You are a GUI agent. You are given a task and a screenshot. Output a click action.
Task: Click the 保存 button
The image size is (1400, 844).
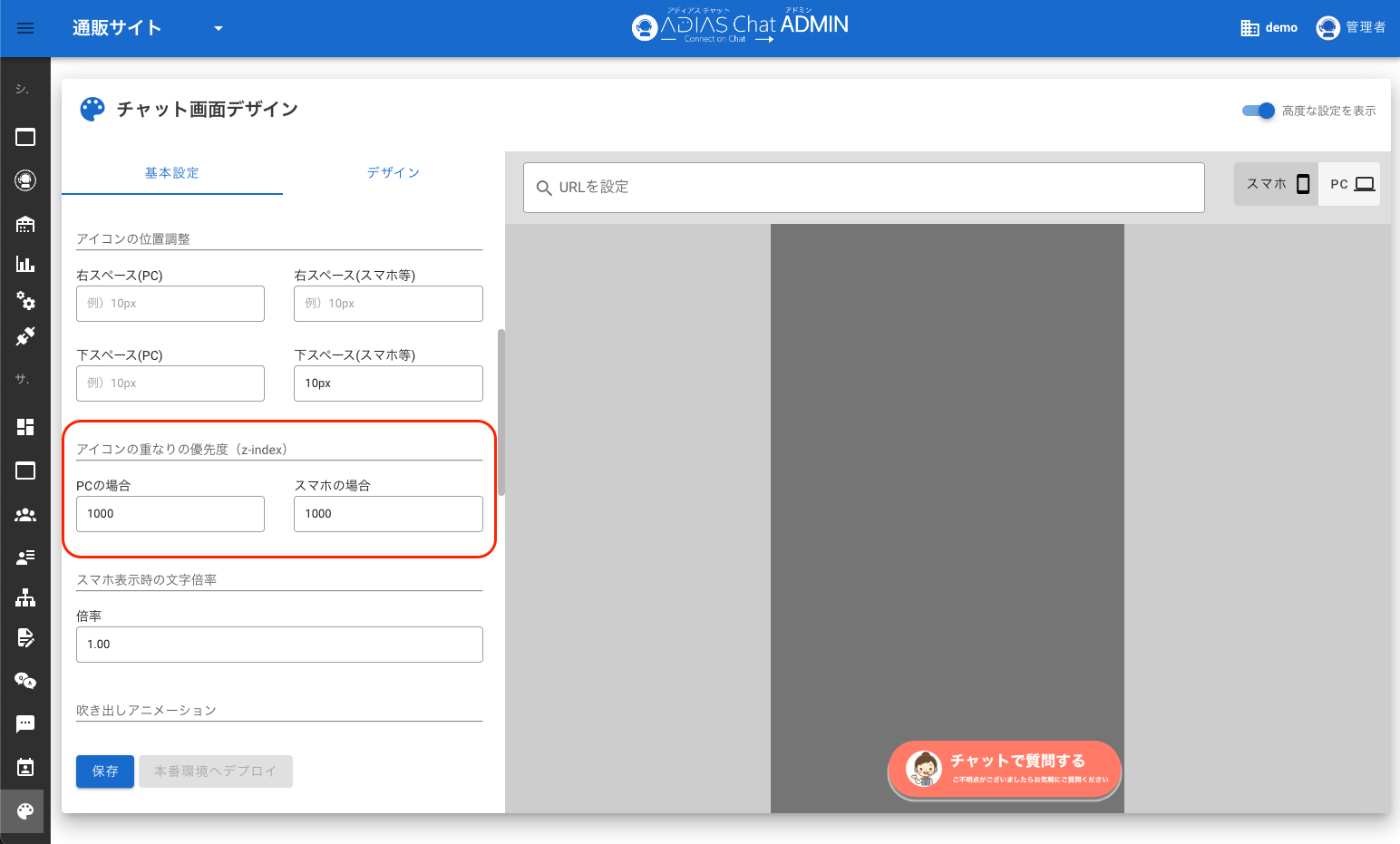105,771
